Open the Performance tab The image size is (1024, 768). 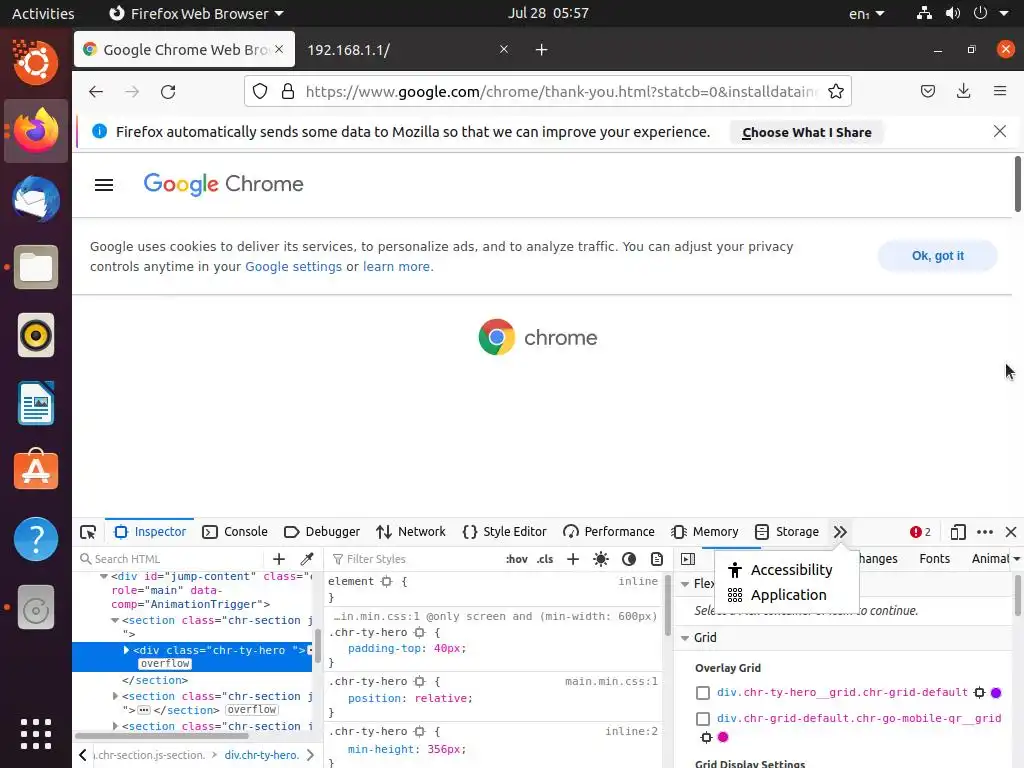pyautogui.click(x=609, y=532)
